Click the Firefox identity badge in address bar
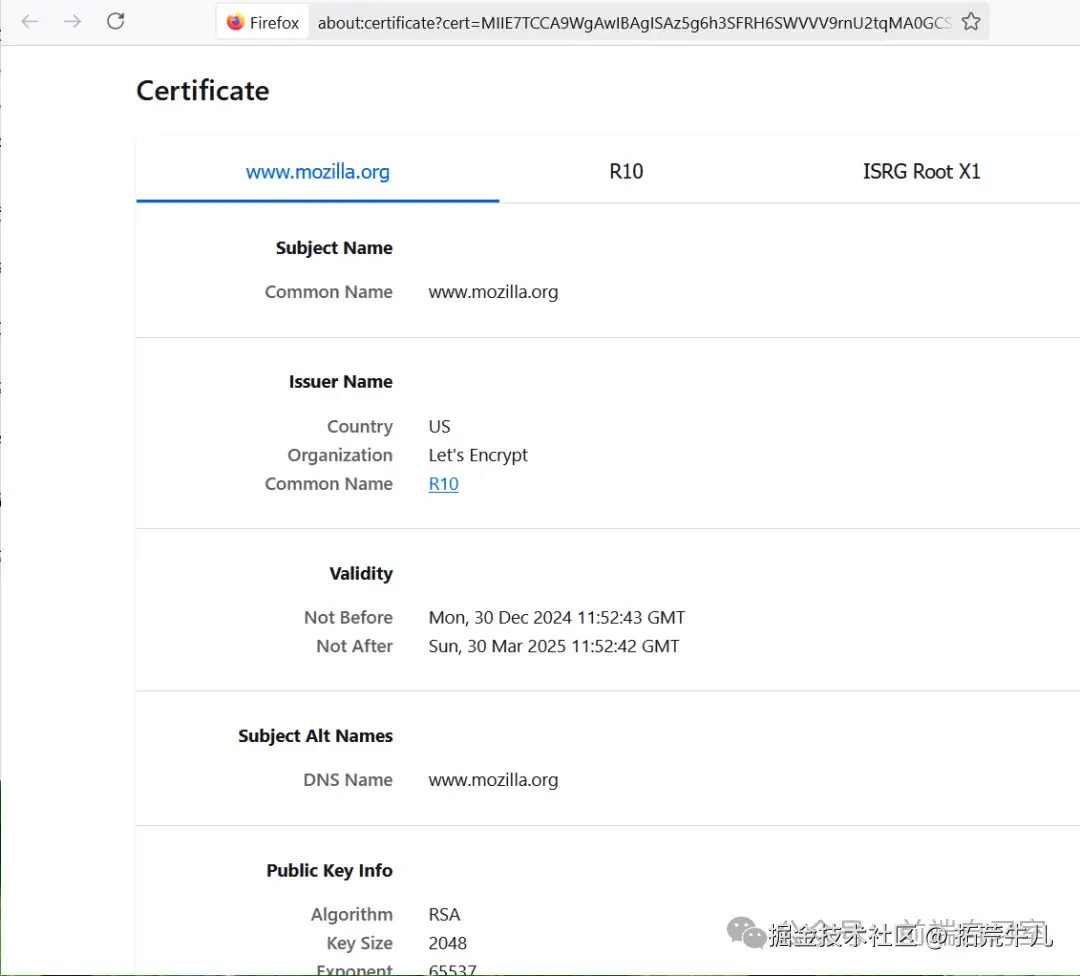This screenshot has height=976, width=1080. click(x=262, y=23)
